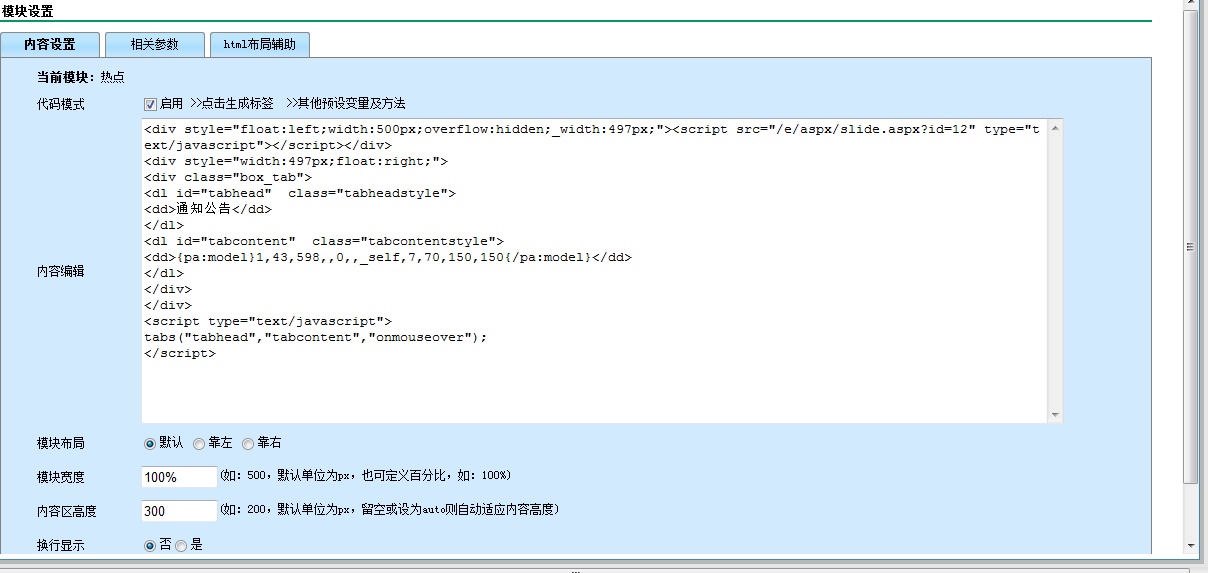Click the 代码模式 label
This screenshot has width=1208, height=573.
pyautogui.click(x=61, y=104)
